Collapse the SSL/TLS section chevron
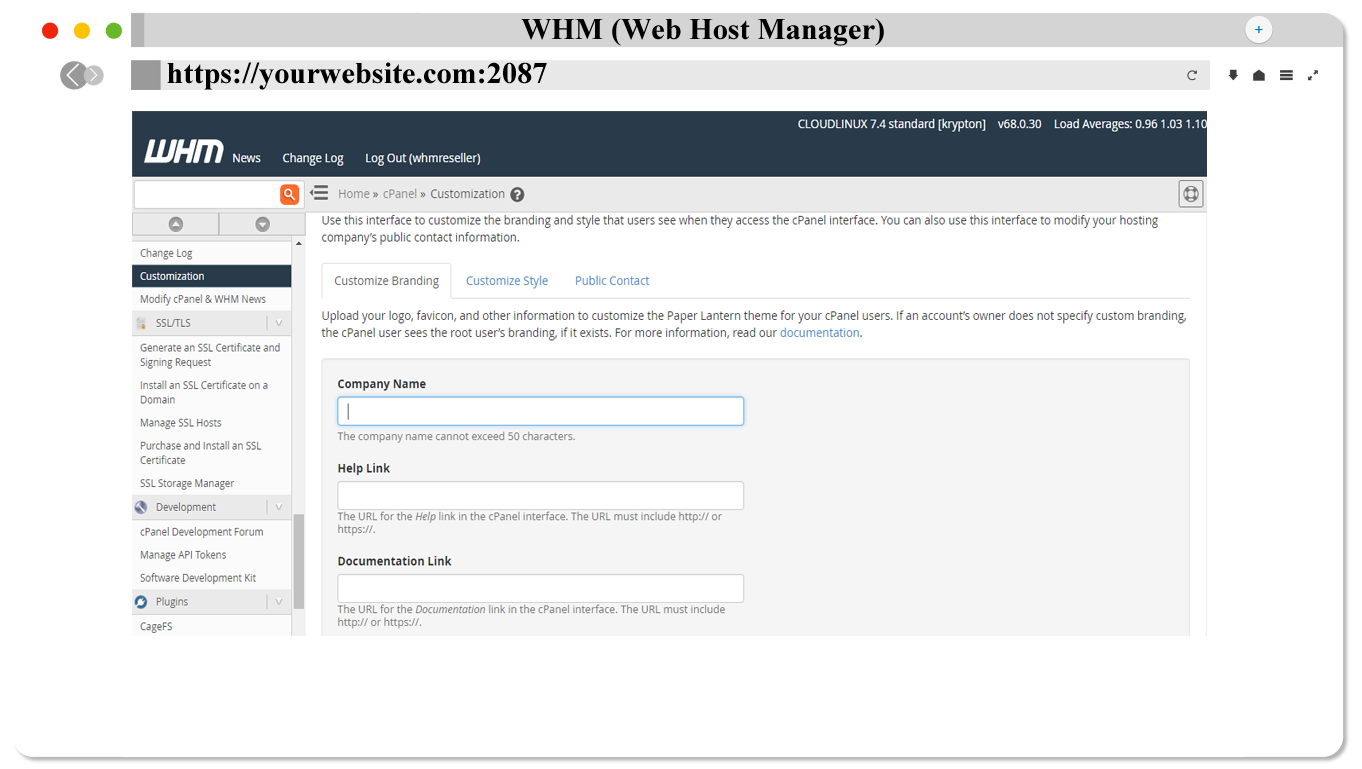The height and width of the screenshot is (769, 1362). coord(279,323)
